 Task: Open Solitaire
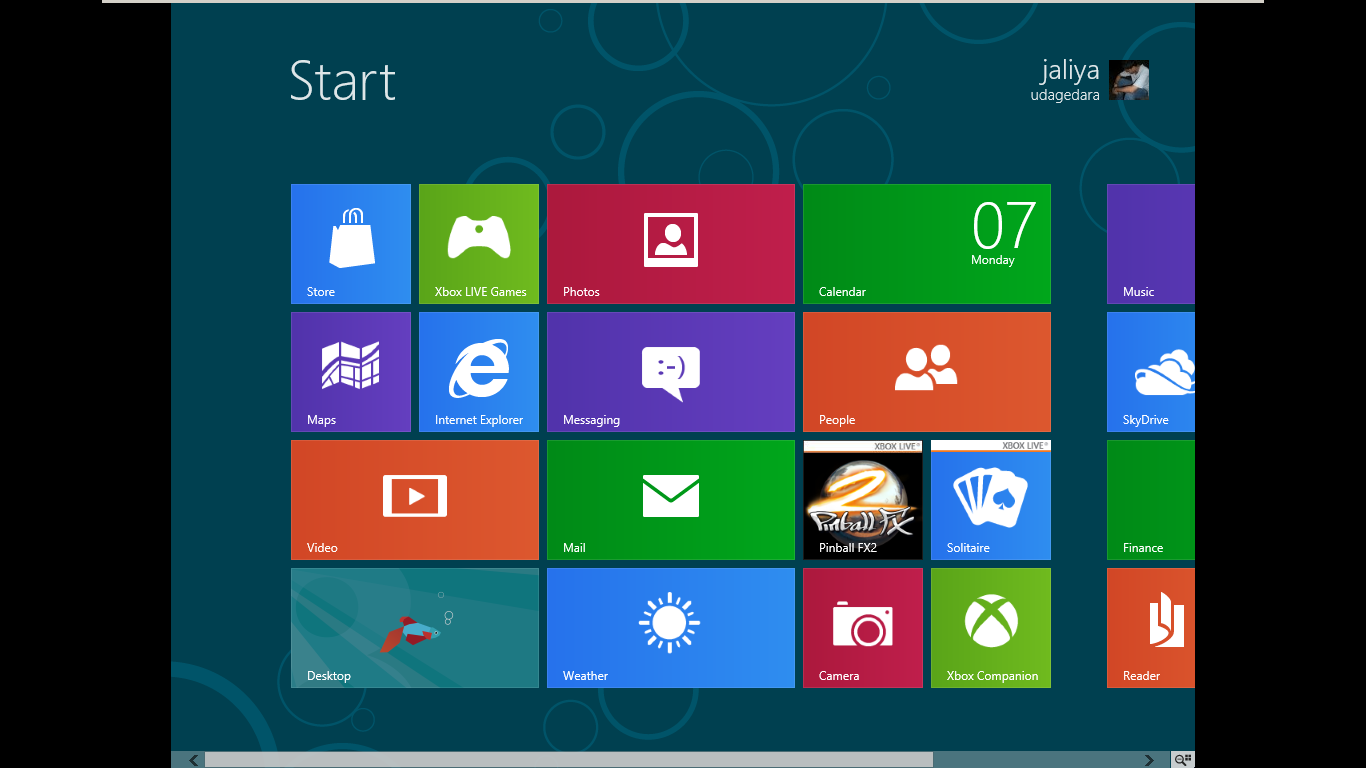click(x=990, y=499)
